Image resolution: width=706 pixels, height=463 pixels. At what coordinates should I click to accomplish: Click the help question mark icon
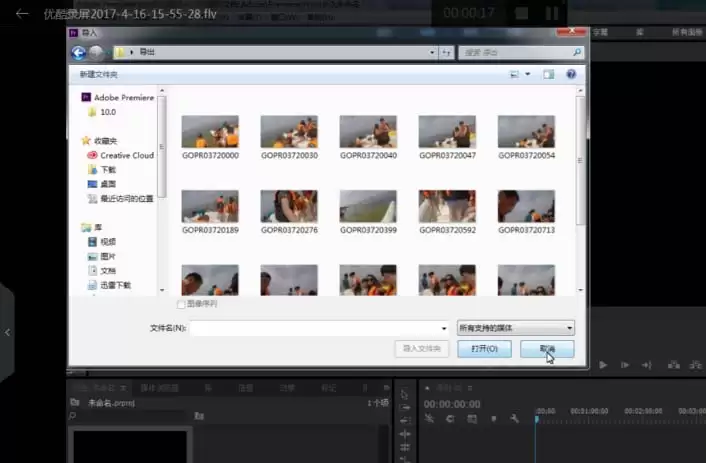[x=571, y=74]
